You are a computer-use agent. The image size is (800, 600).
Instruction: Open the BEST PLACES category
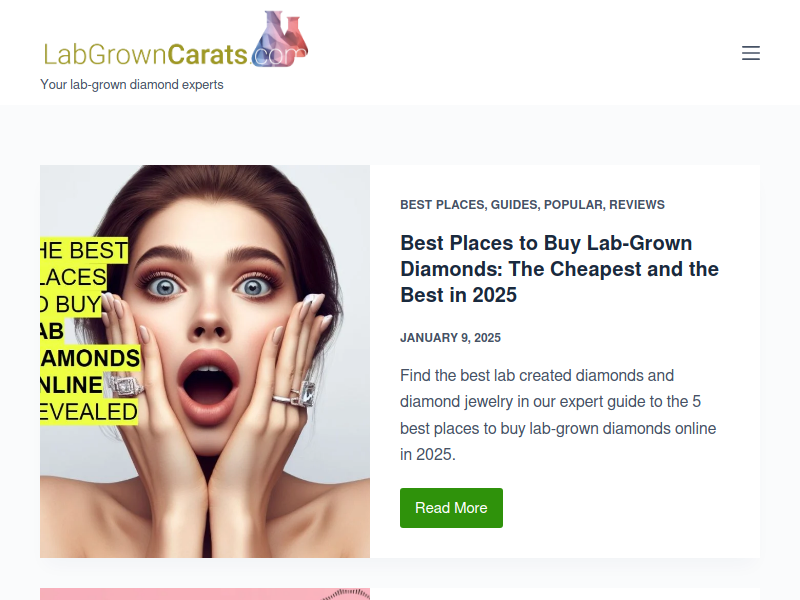(x=442, y=205)
